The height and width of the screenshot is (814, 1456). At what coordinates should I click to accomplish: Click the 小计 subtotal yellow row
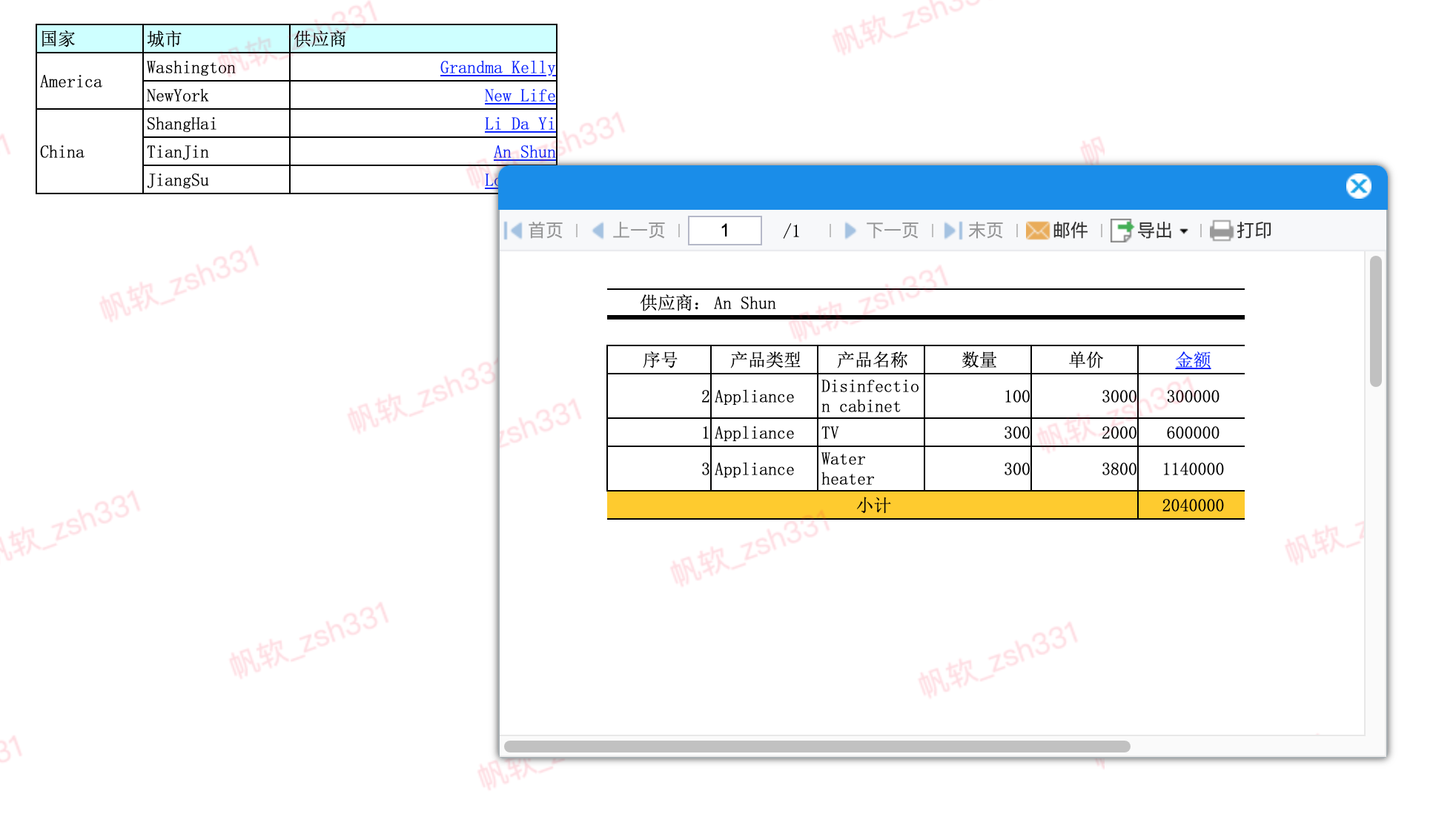pos(873,506)
